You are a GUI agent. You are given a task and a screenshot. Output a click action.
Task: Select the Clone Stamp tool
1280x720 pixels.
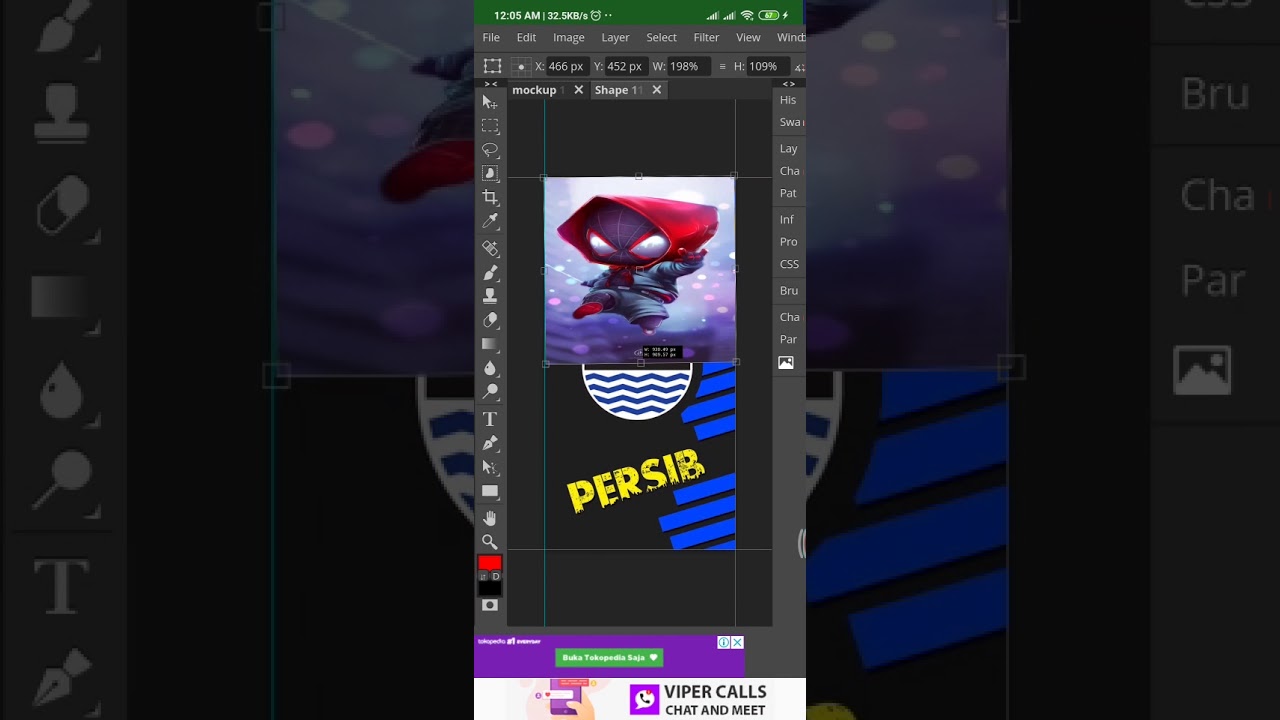coord(490,296)
